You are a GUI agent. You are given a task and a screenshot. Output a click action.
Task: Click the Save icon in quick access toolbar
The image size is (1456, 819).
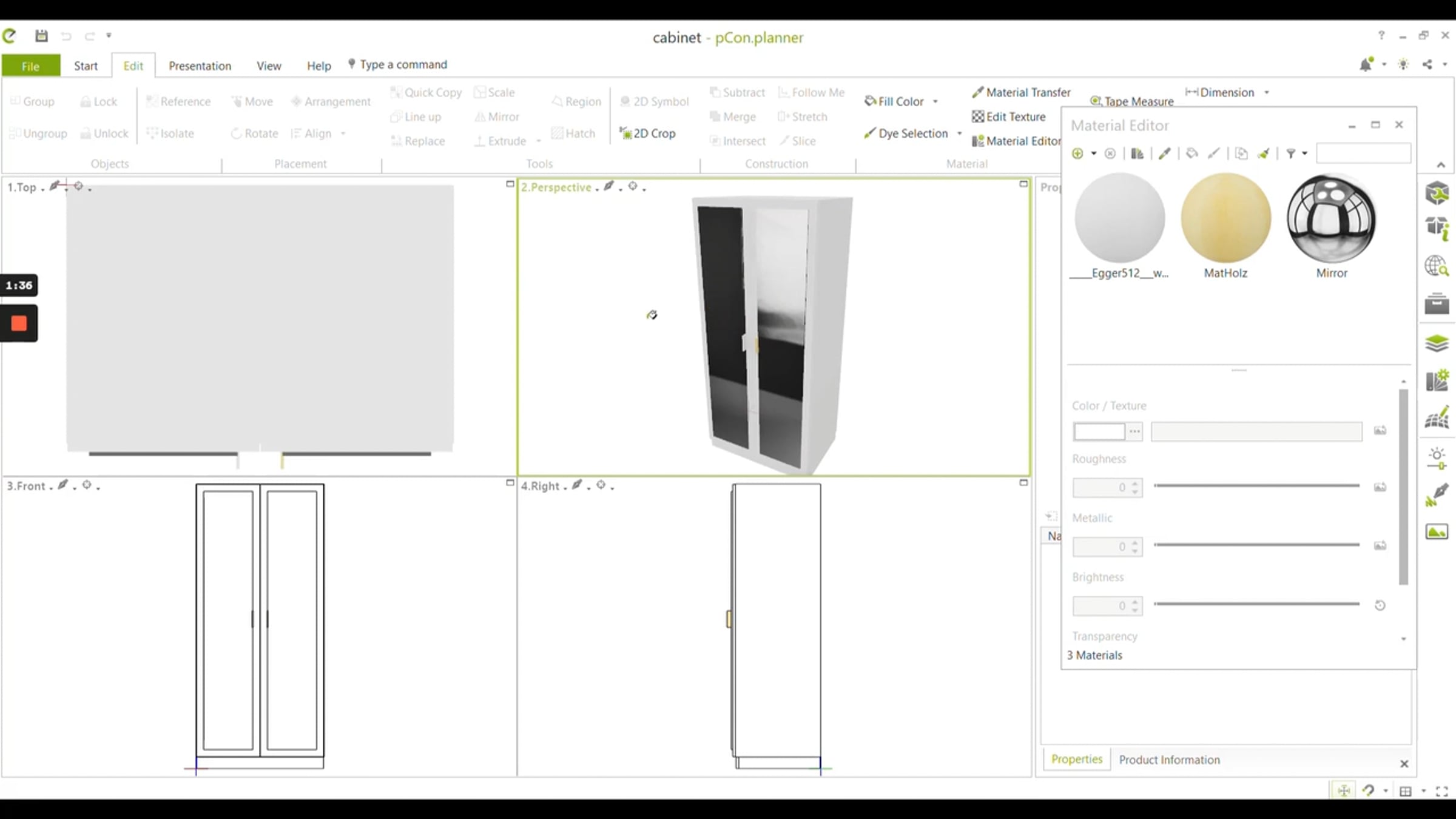[x=41, y=36]
